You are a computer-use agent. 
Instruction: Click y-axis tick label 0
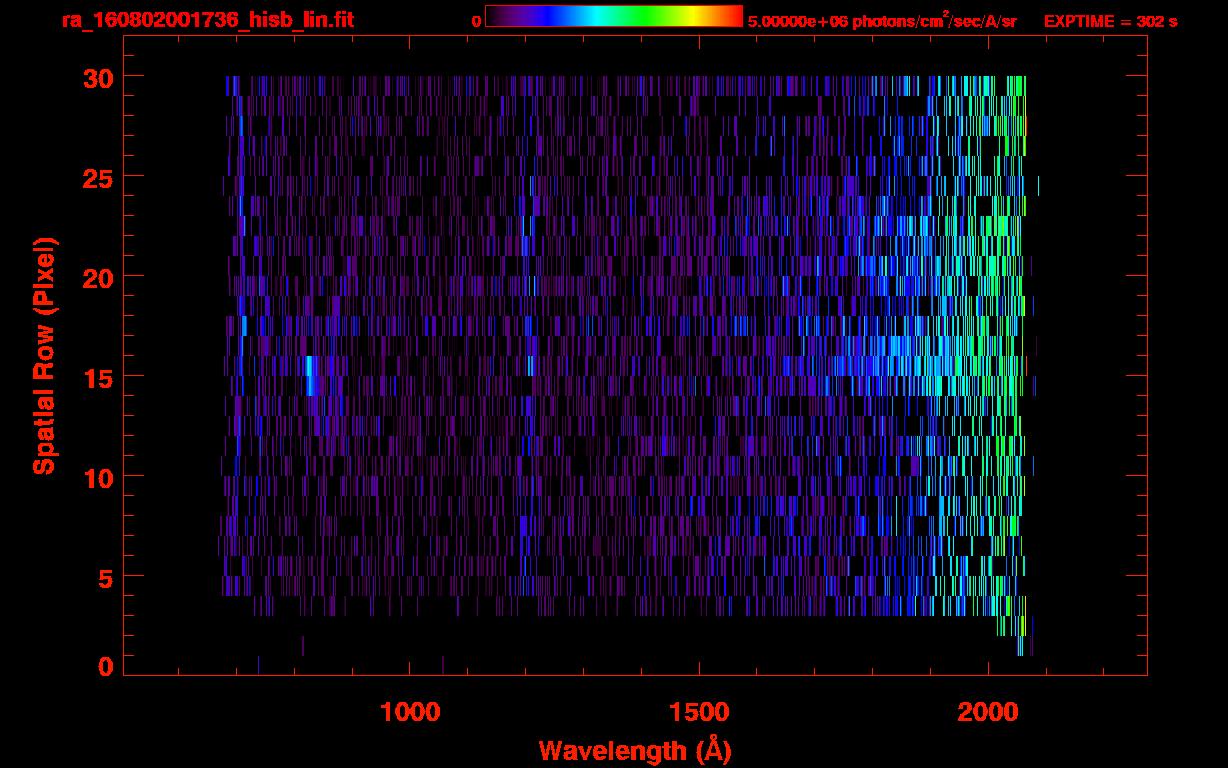104,666
